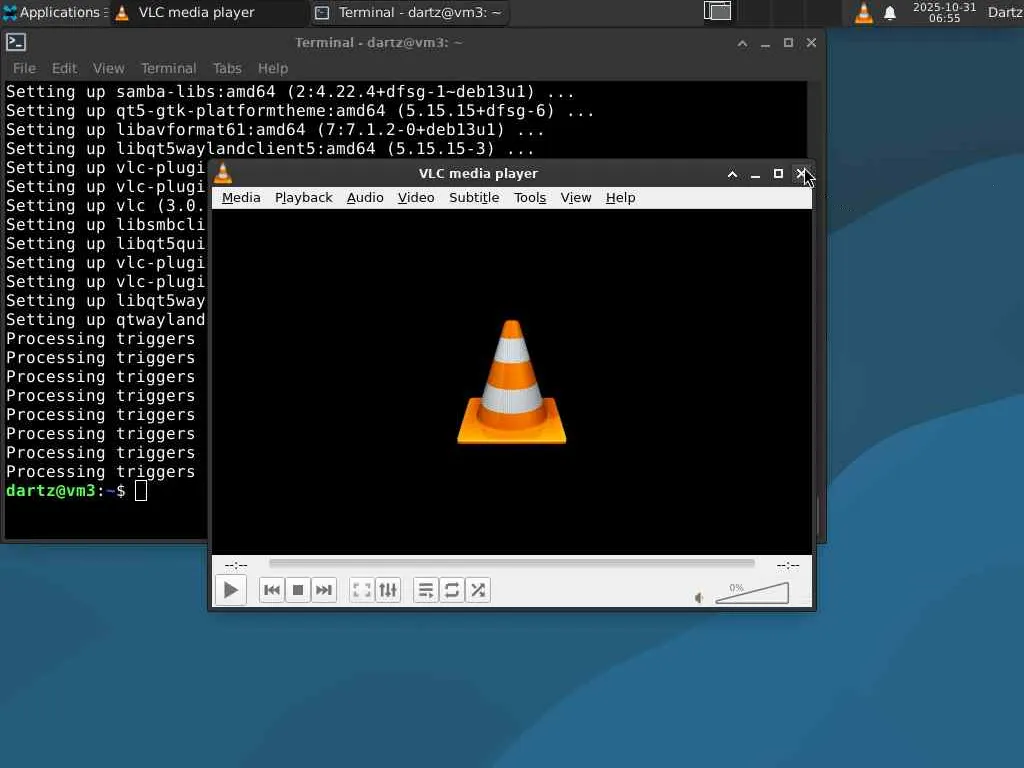Open the Audio menu
The height and width of the screenshot is (768, 1024).
(365, 198)
